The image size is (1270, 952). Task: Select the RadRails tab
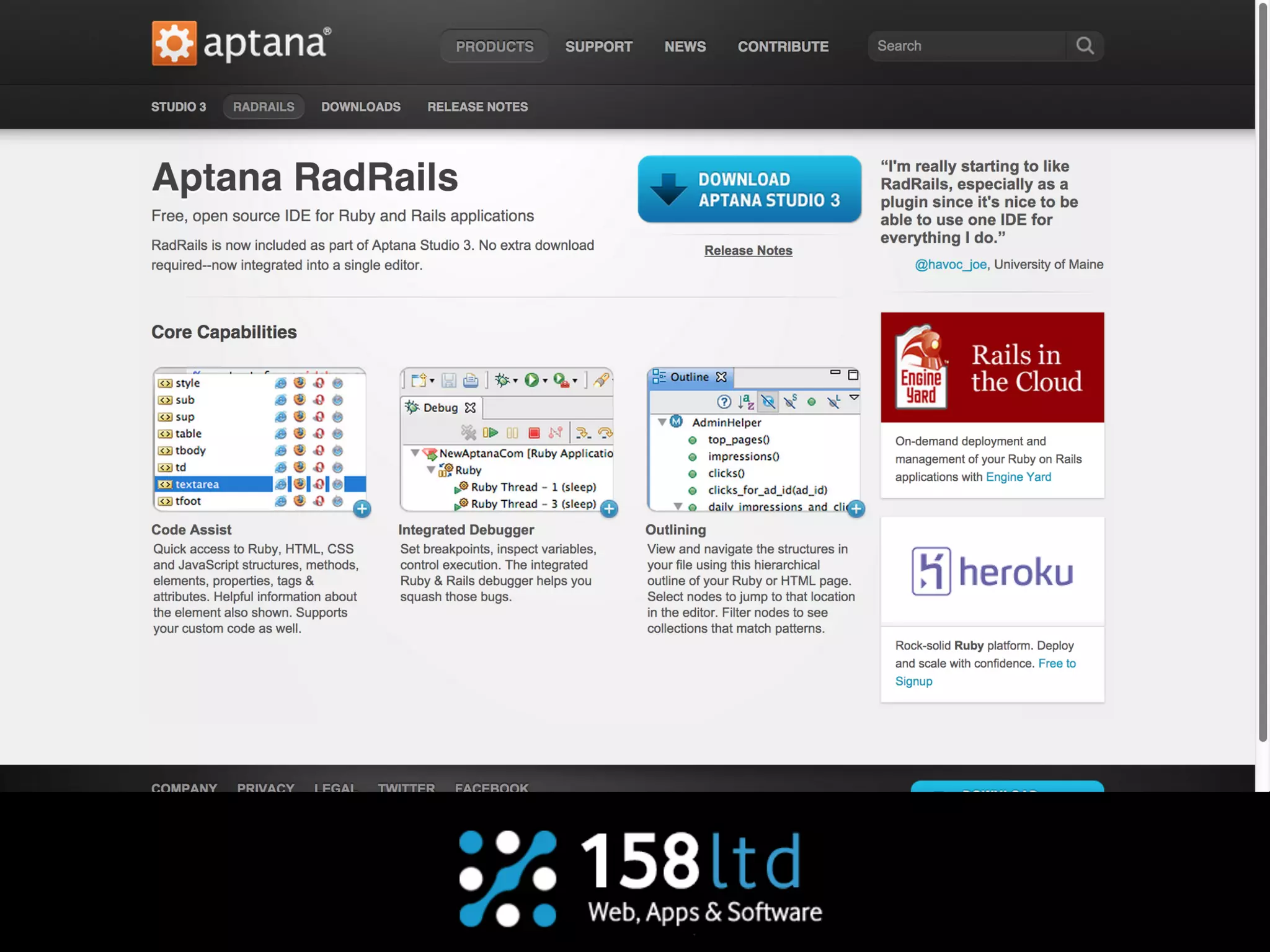coord(264,107)
